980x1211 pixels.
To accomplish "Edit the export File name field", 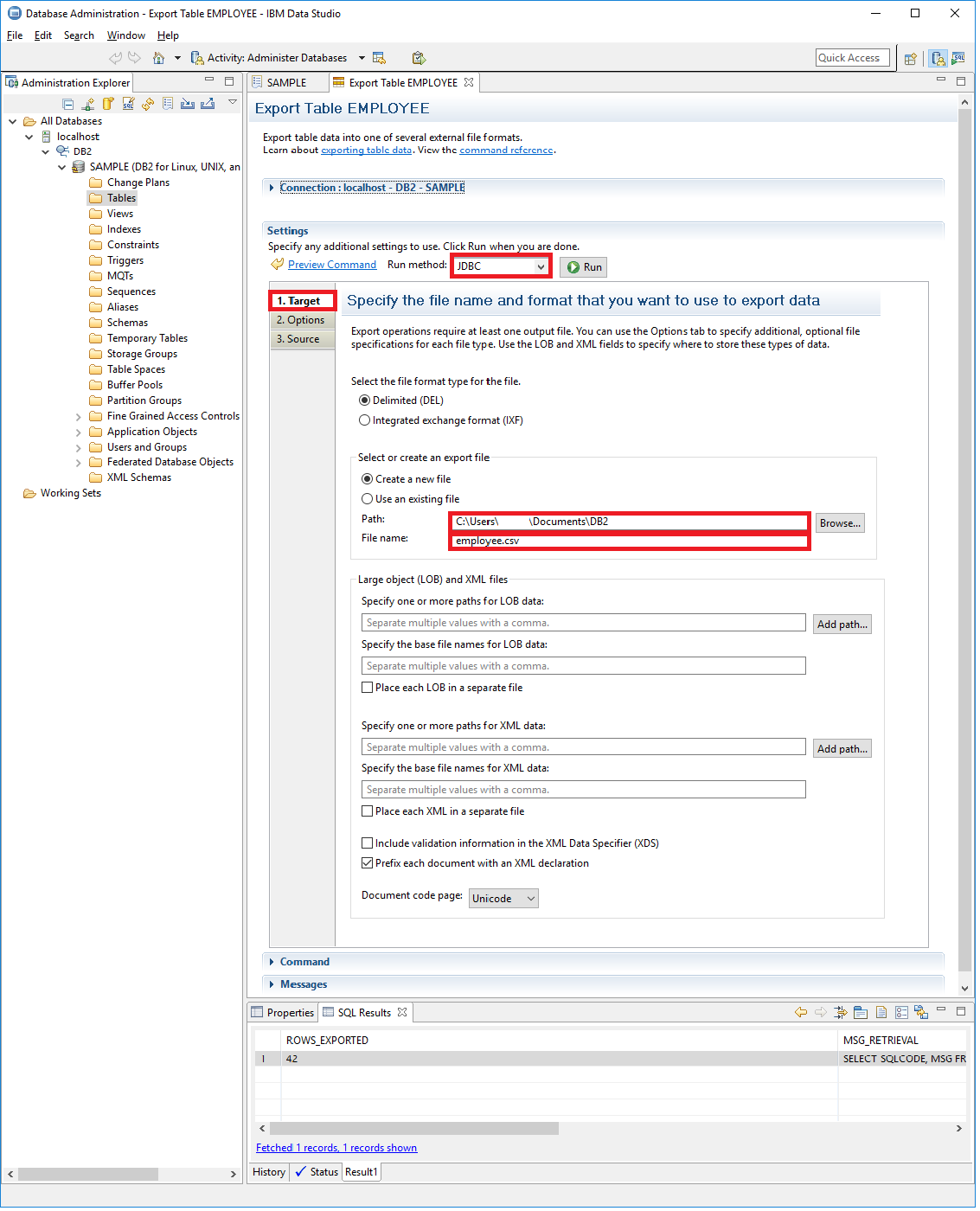I will (629, 540).
